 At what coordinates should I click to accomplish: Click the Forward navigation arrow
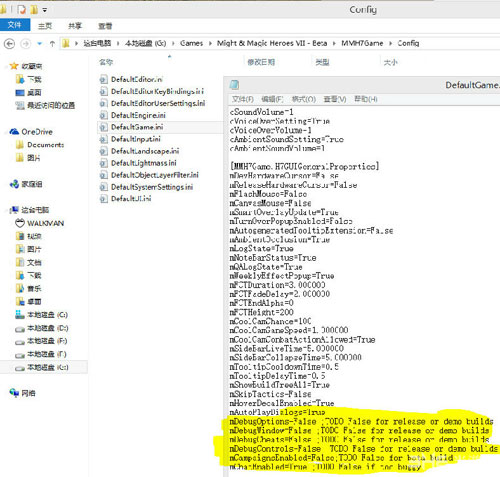point(25,44)
